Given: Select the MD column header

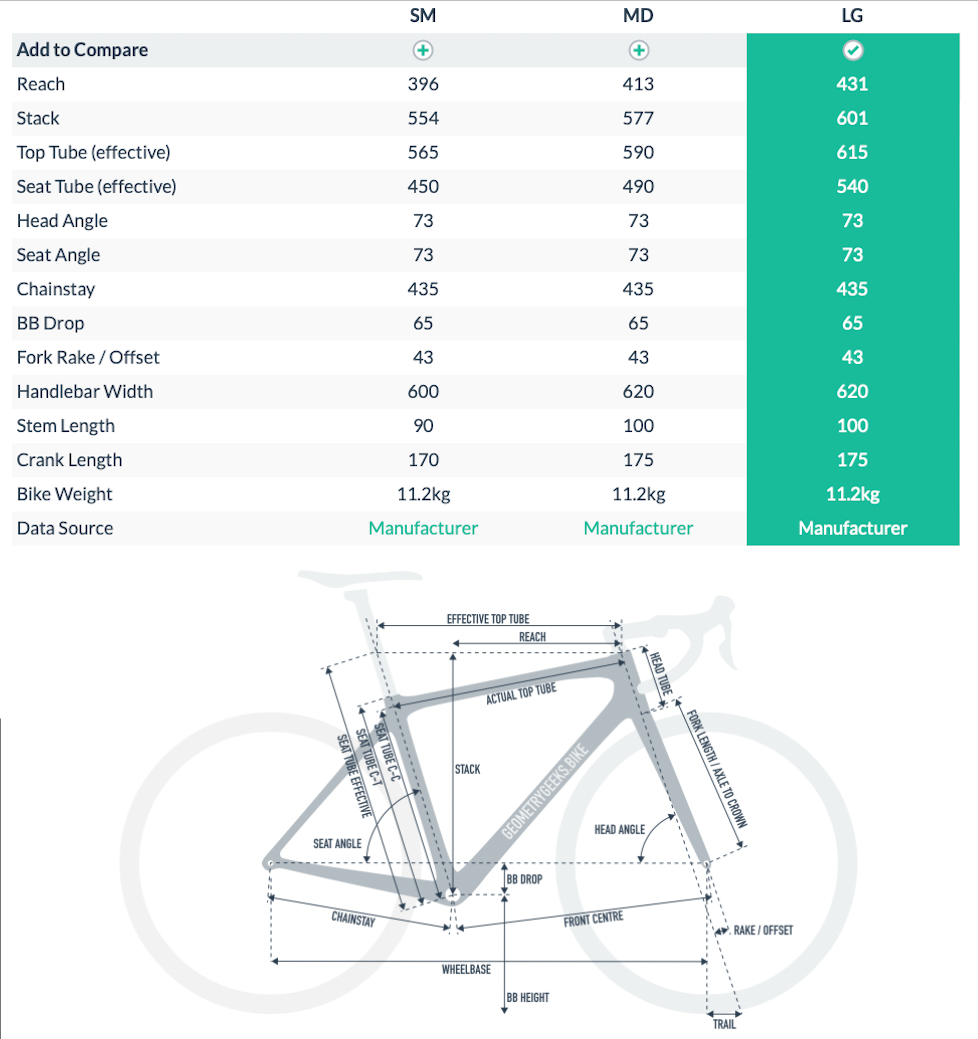Looking at the screenshot, I should click(638, 15).
